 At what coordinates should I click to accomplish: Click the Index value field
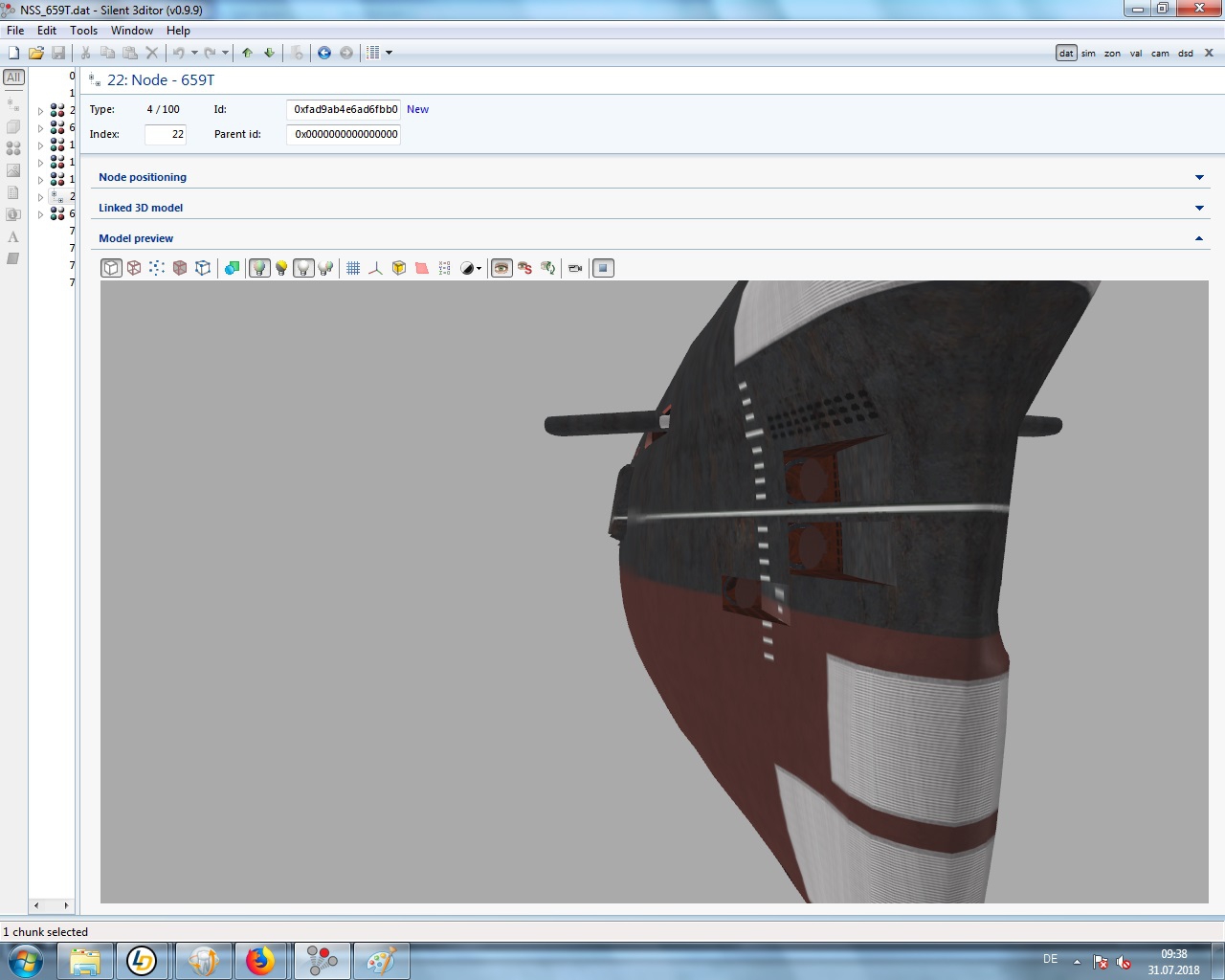166,134
